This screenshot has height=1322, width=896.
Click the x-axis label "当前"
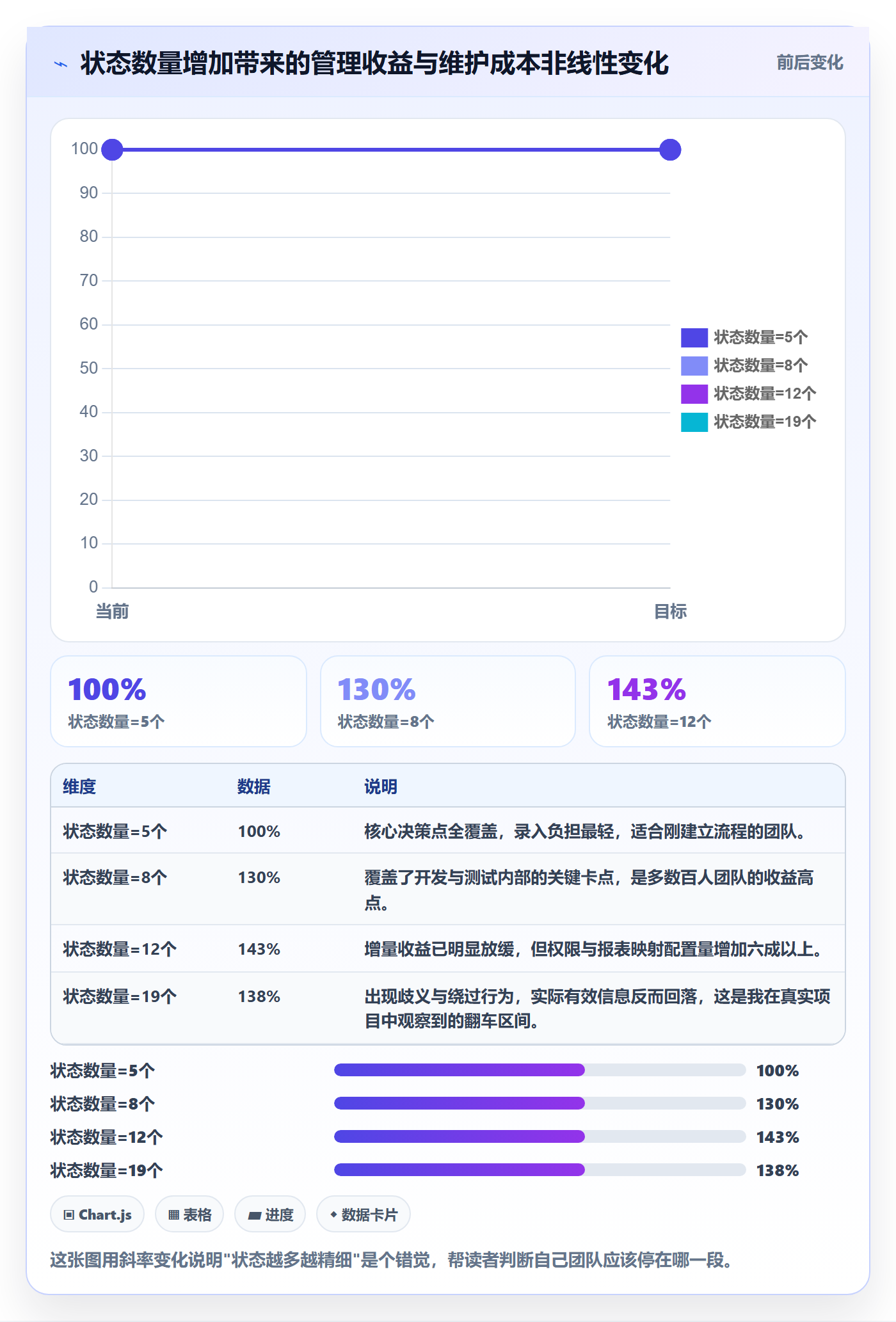(x=112, y=612)
